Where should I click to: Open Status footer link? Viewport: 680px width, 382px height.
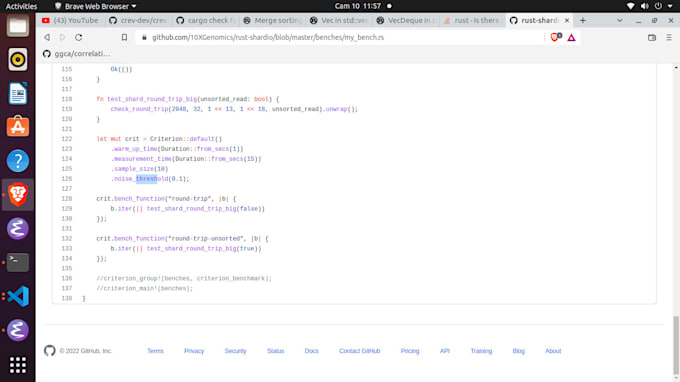(x=275, y=351)
